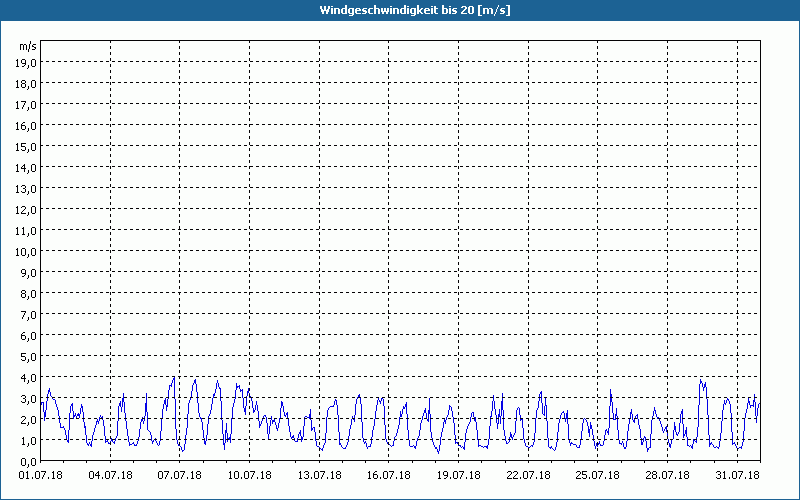
Task: Select the date label 10.07.18
Action: pyautogui.click(x=249, y=476)
